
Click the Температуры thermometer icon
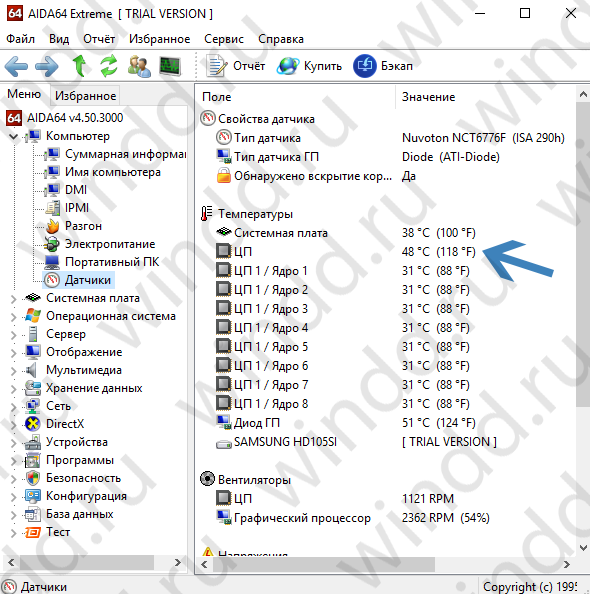click(x=207, y=214)
